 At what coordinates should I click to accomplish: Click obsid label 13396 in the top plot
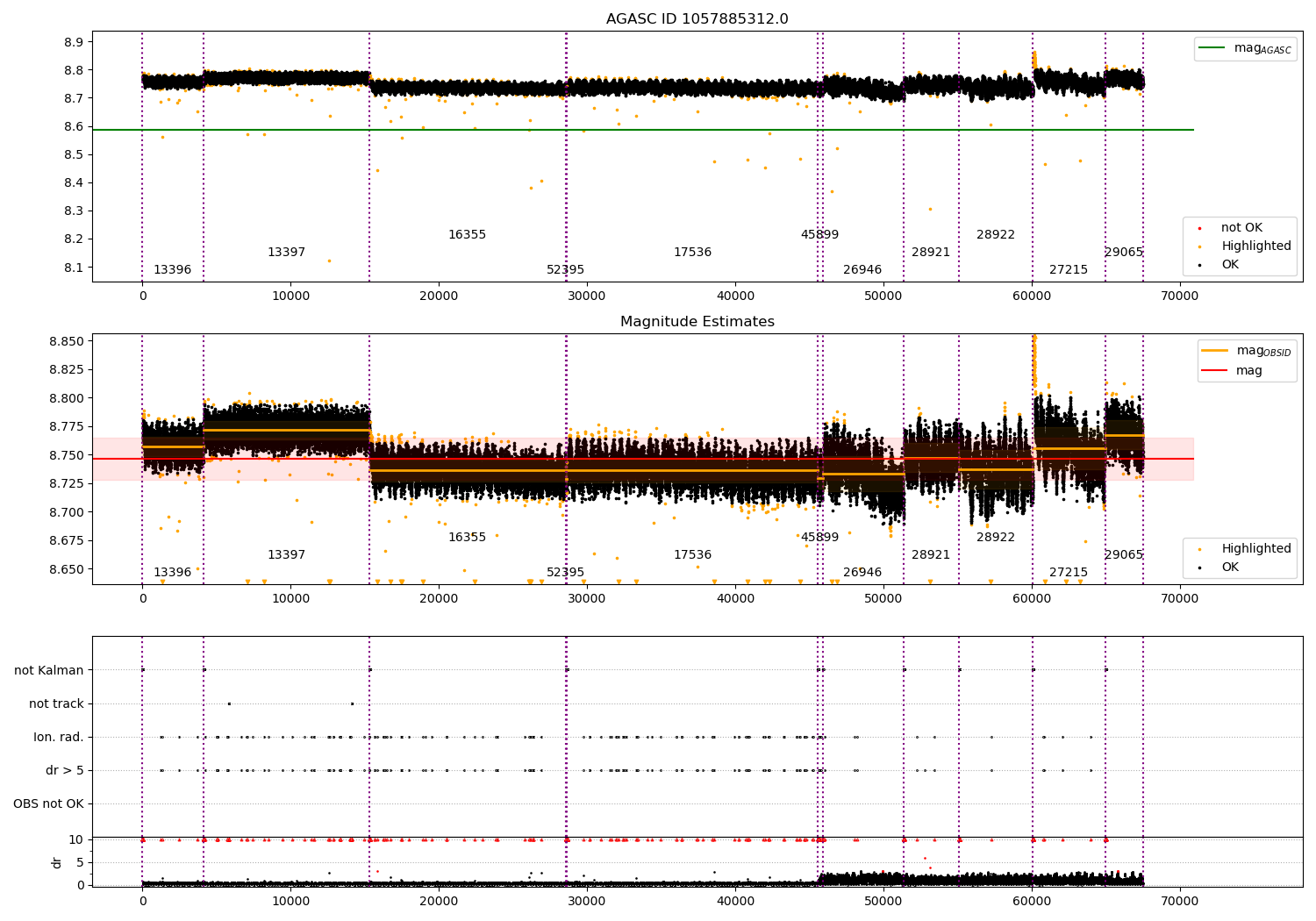pyautogui.click(x=172, y=270)
